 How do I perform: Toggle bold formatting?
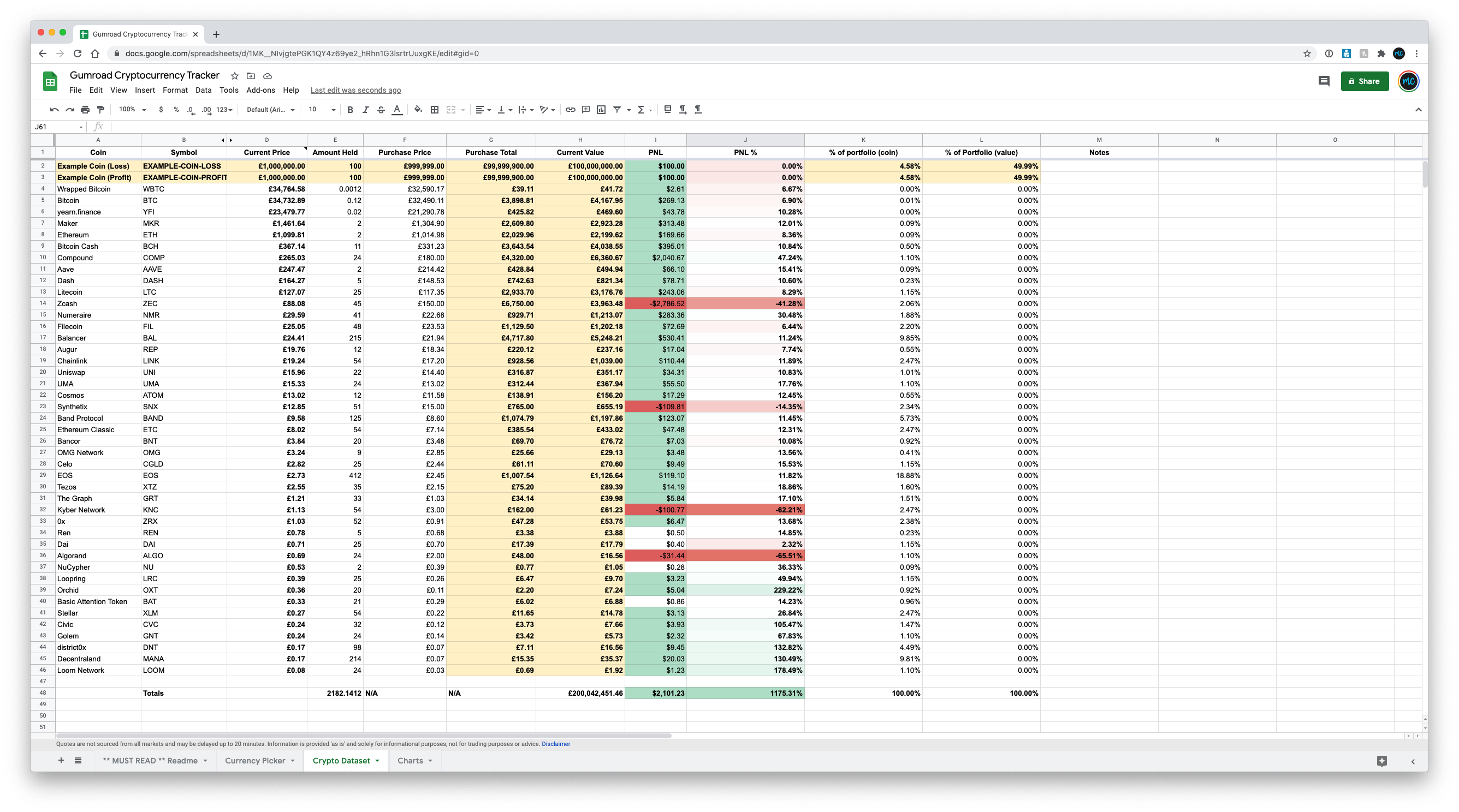(349, 109)
